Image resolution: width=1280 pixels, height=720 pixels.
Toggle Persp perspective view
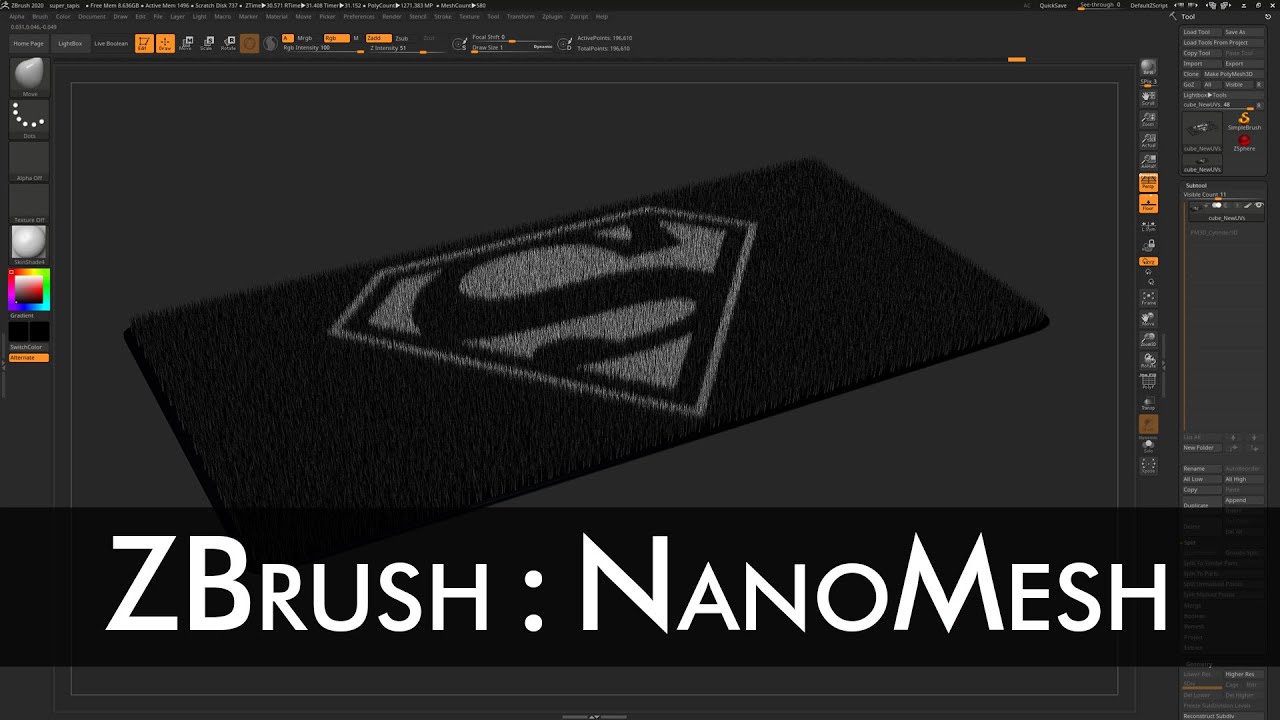click(x=1148, y=183)
